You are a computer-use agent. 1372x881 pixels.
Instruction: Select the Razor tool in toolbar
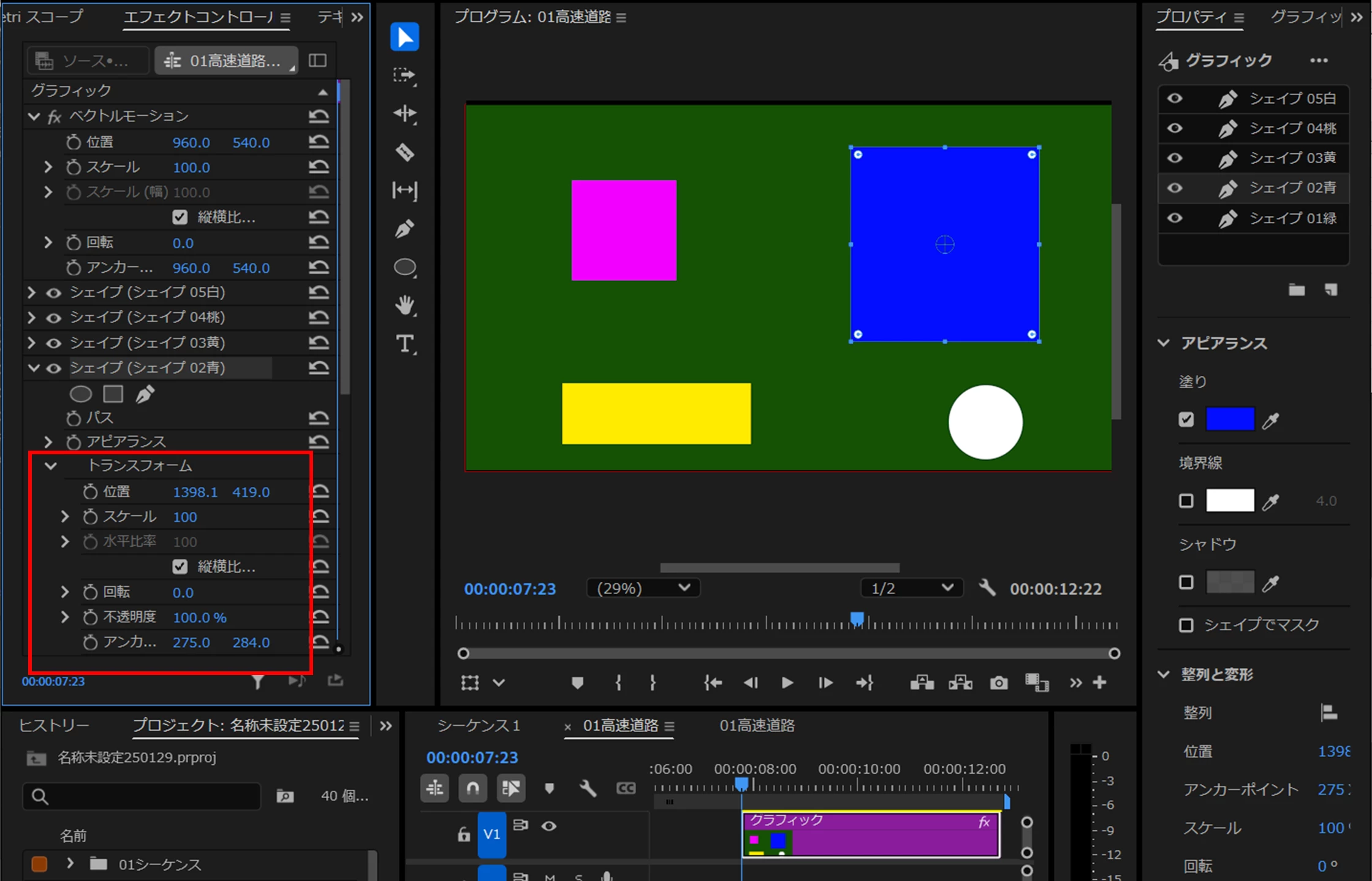coord(404,152)
